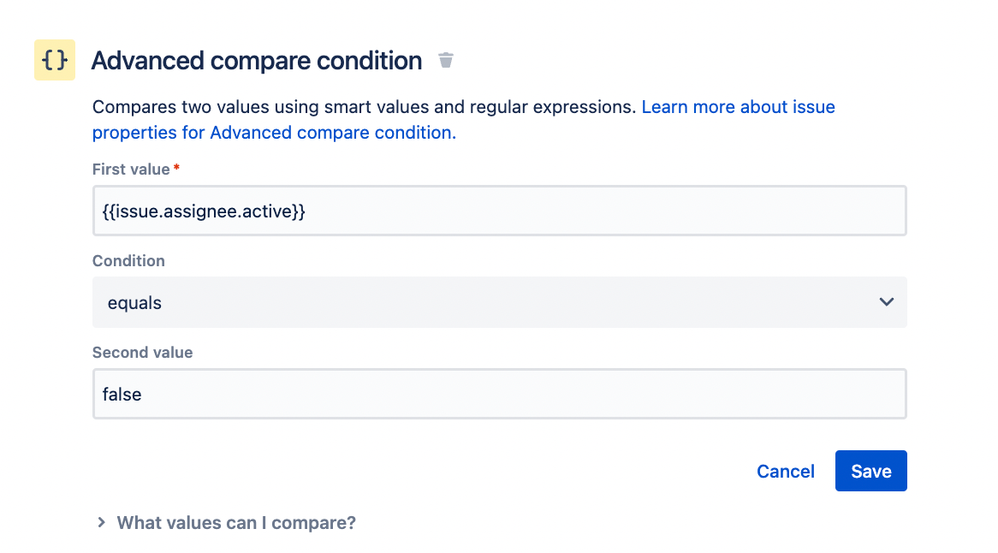Click the Advanced compare condition heading
The width and height of the screenshot is (998, 553).
[x=256, y=61]
